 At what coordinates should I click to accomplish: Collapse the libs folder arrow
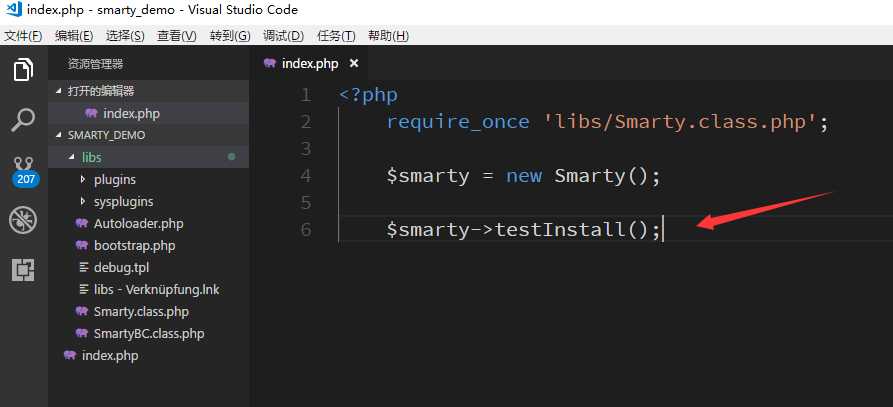(71, 157)
